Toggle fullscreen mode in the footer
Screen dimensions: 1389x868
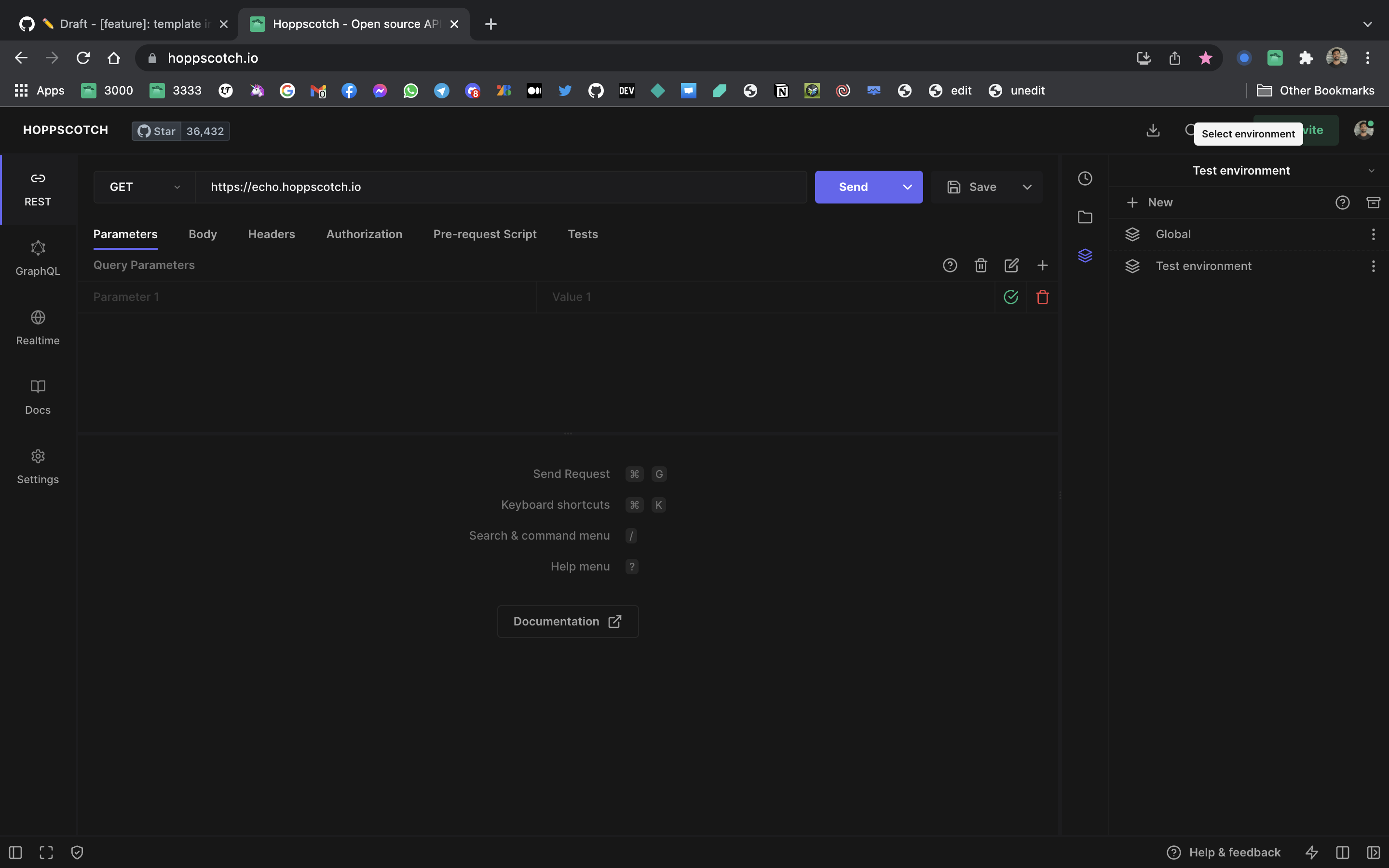click(x=46, y=853)
